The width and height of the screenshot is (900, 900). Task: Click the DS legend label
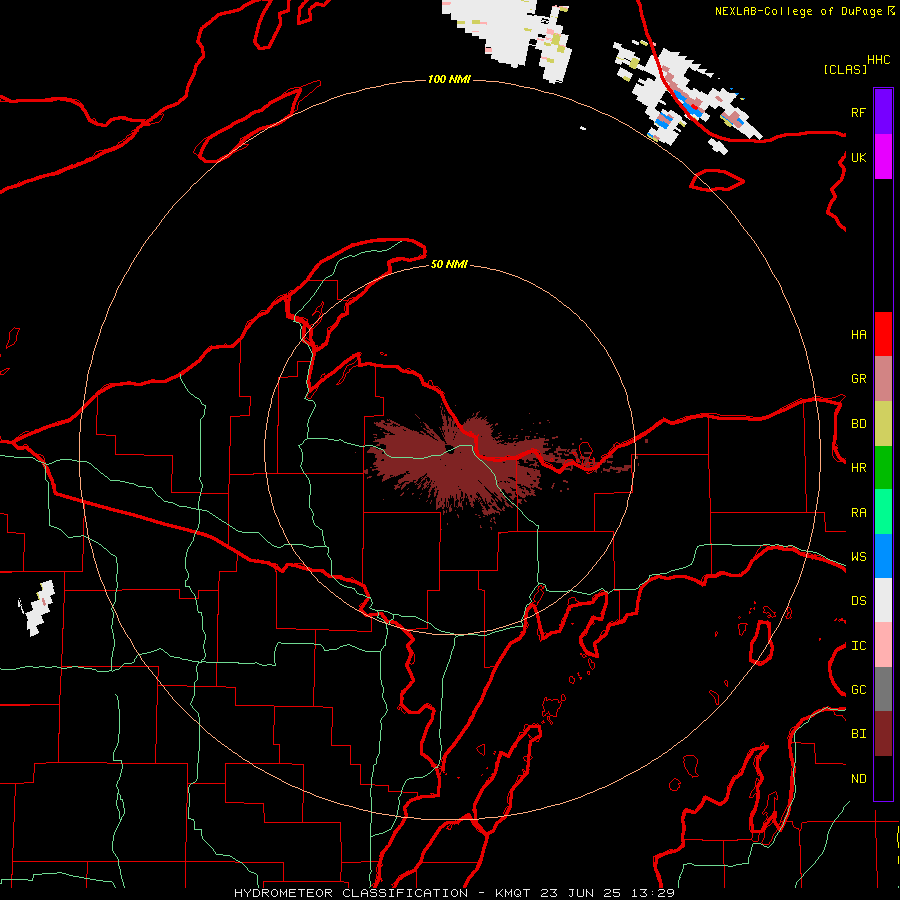pos(858,601)
